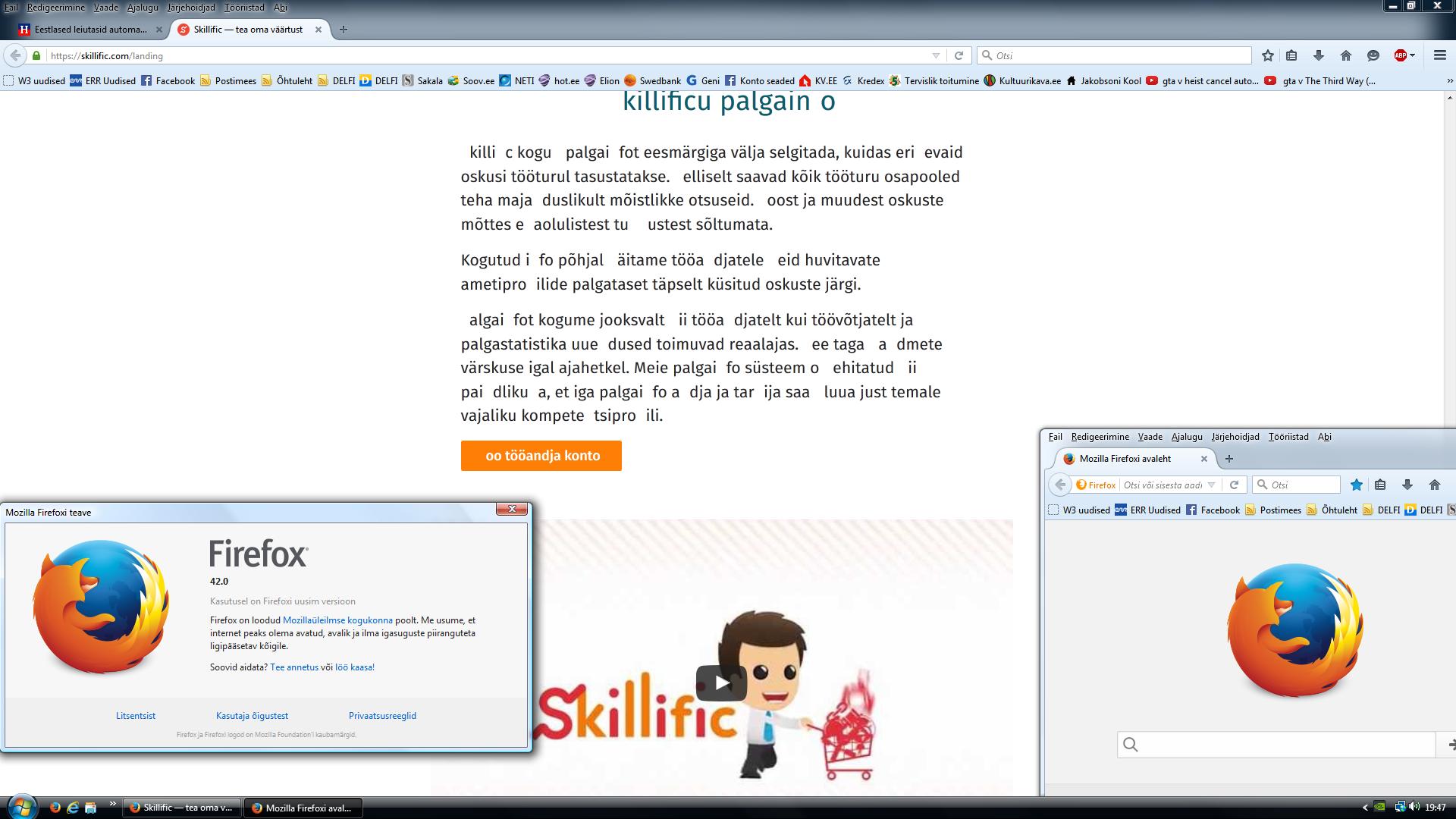Image resolution: width=1456 pixels, height=819 pixels.
Task: Open Ajalugu menu in main window
Action: 143,7
